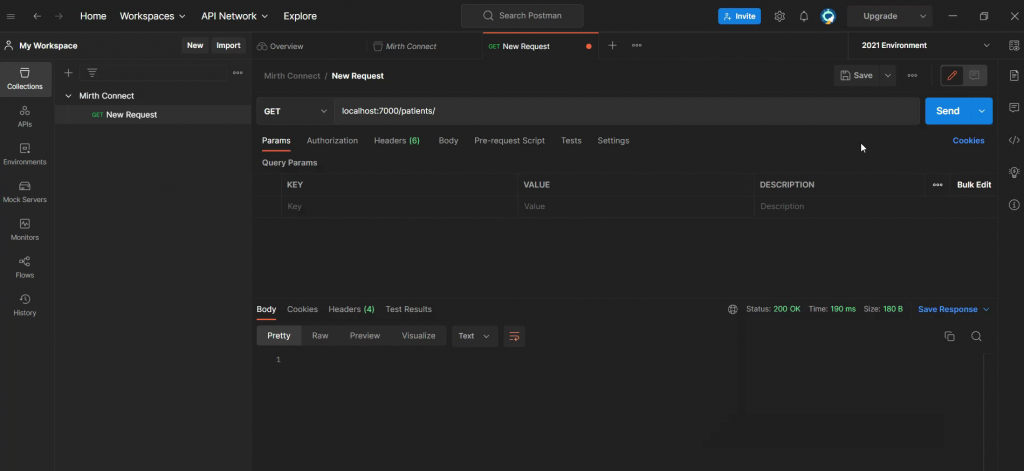Open API Network dropdown
1024x471 pixels.
point(234,16)
